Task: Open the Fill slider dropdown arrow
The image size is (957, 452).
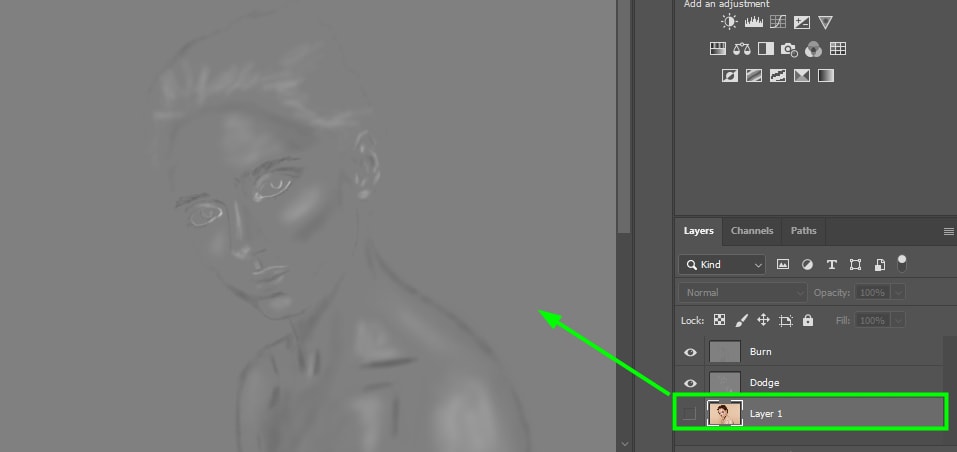Action: (898, 320)
